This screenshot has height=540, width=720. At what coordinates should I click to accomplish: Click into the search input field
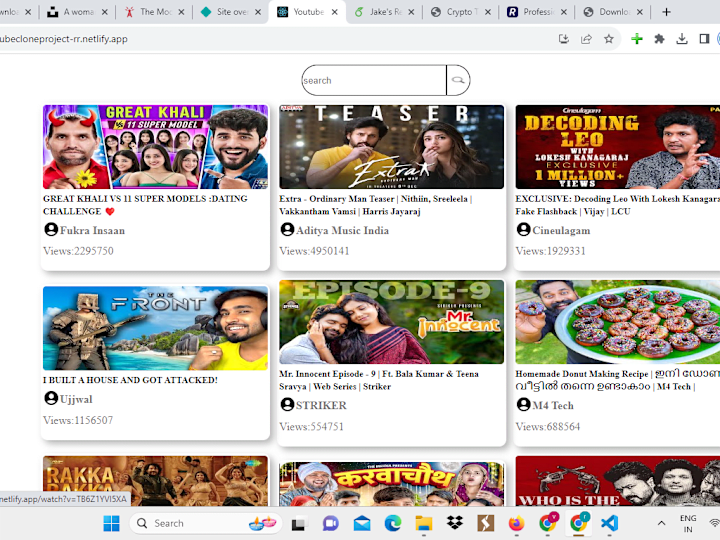click(374, 80)
